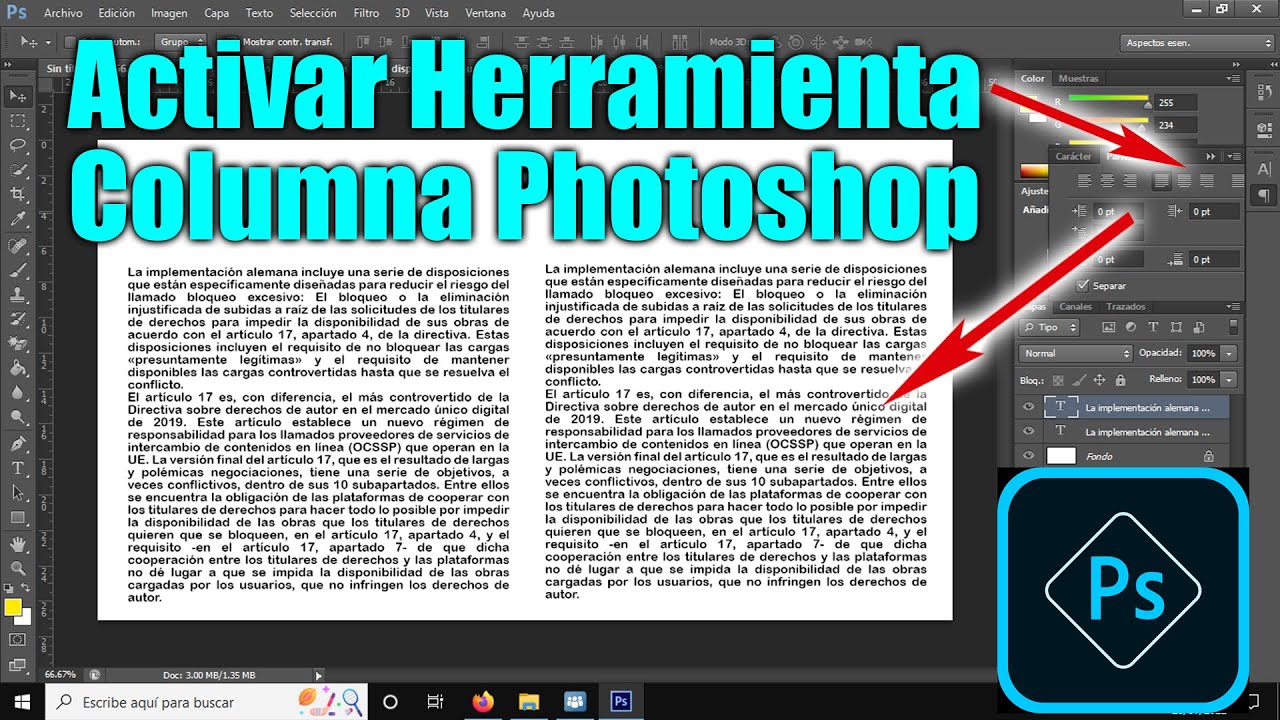1280x720 pixels.
Task: Turn layer filtering switch on or off
Action: (x=1233, y=327)
